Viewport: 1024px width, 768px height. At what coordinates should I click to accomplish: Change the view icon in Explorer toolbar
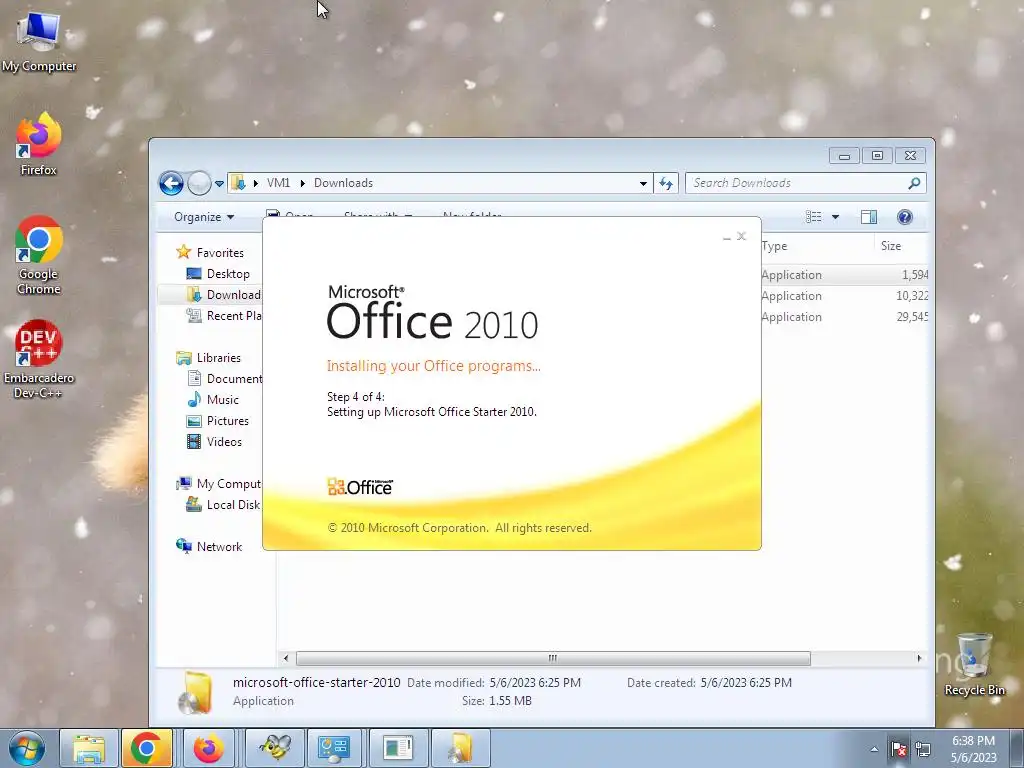click(x=814, y=217)
